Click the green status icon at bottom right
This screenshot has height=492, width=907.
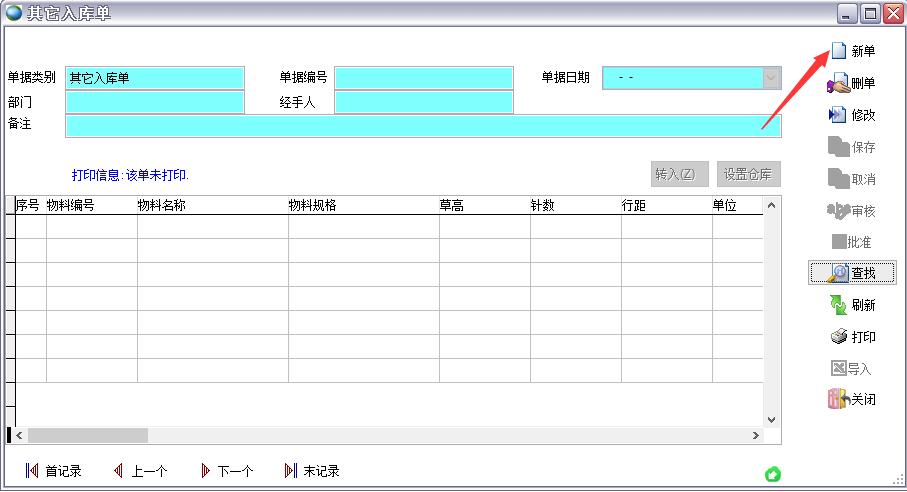click(x=772, y=474)
